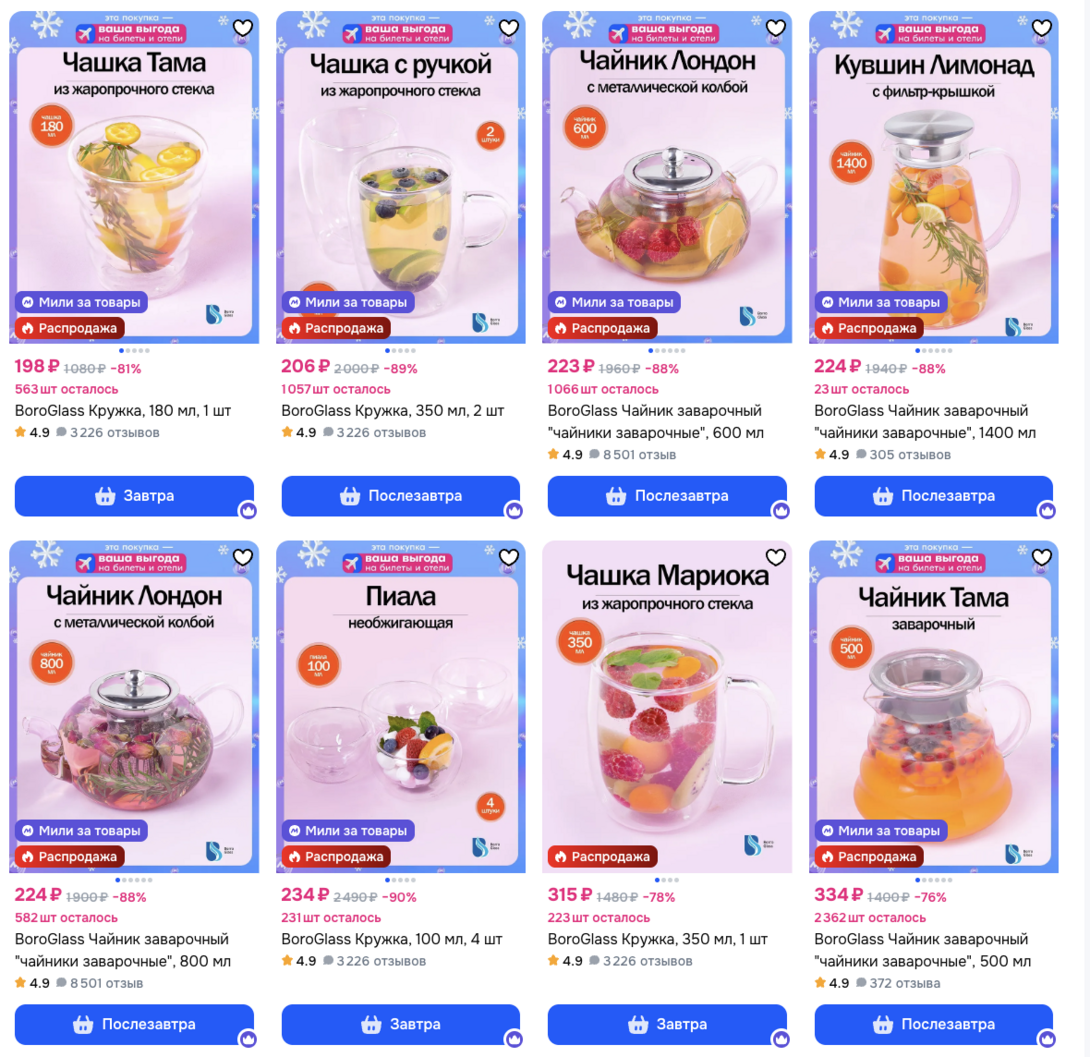Add 198 ₽ cup to cart with Завтра
The width and height of the screenshot is (1090, 1057).
[134, 495]
